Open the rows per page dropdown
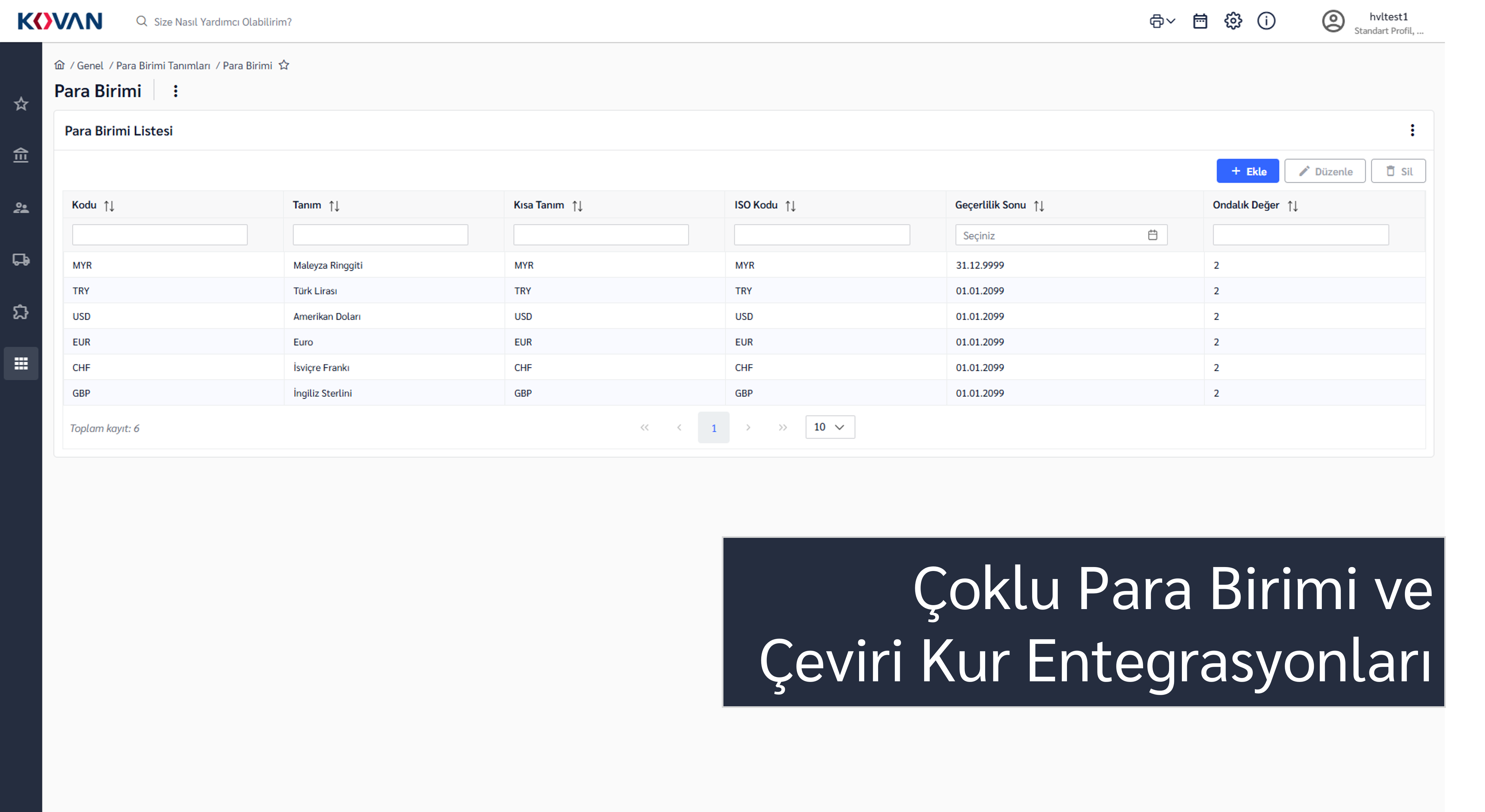 coord(830,427)
